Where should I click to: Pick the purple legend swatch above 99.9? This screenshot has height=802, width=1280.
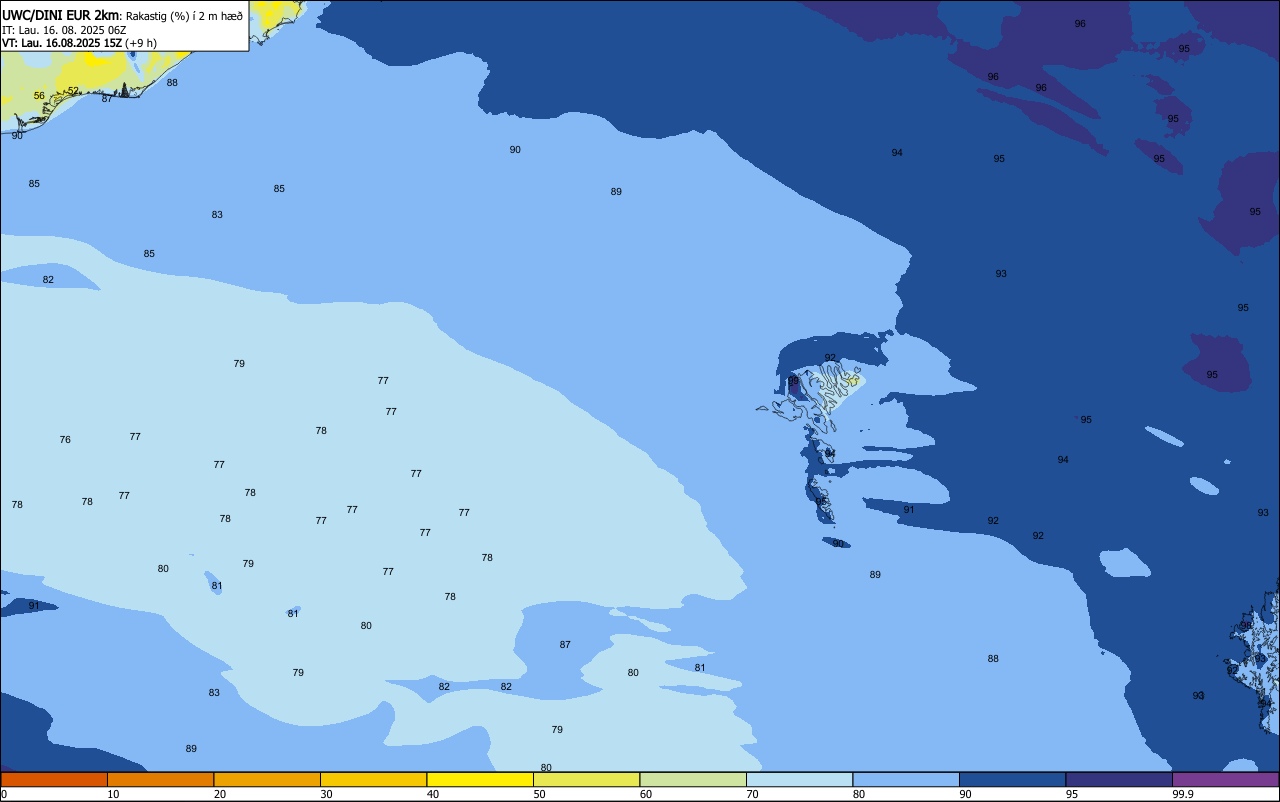tap(1225, 780)
